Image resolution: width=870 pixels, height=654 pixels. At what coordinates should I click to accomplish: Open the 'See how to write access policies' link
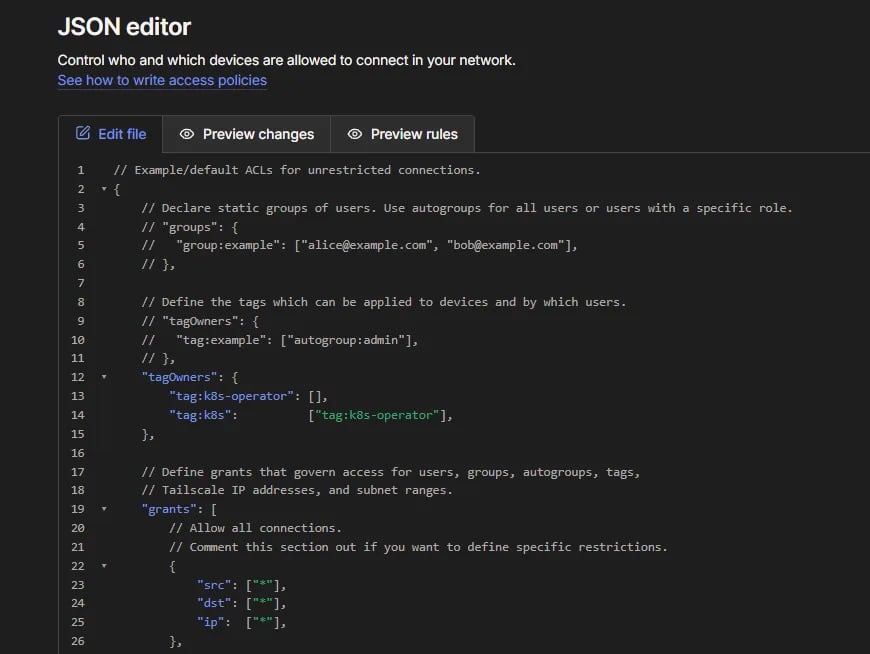click(x=162, y=80)
